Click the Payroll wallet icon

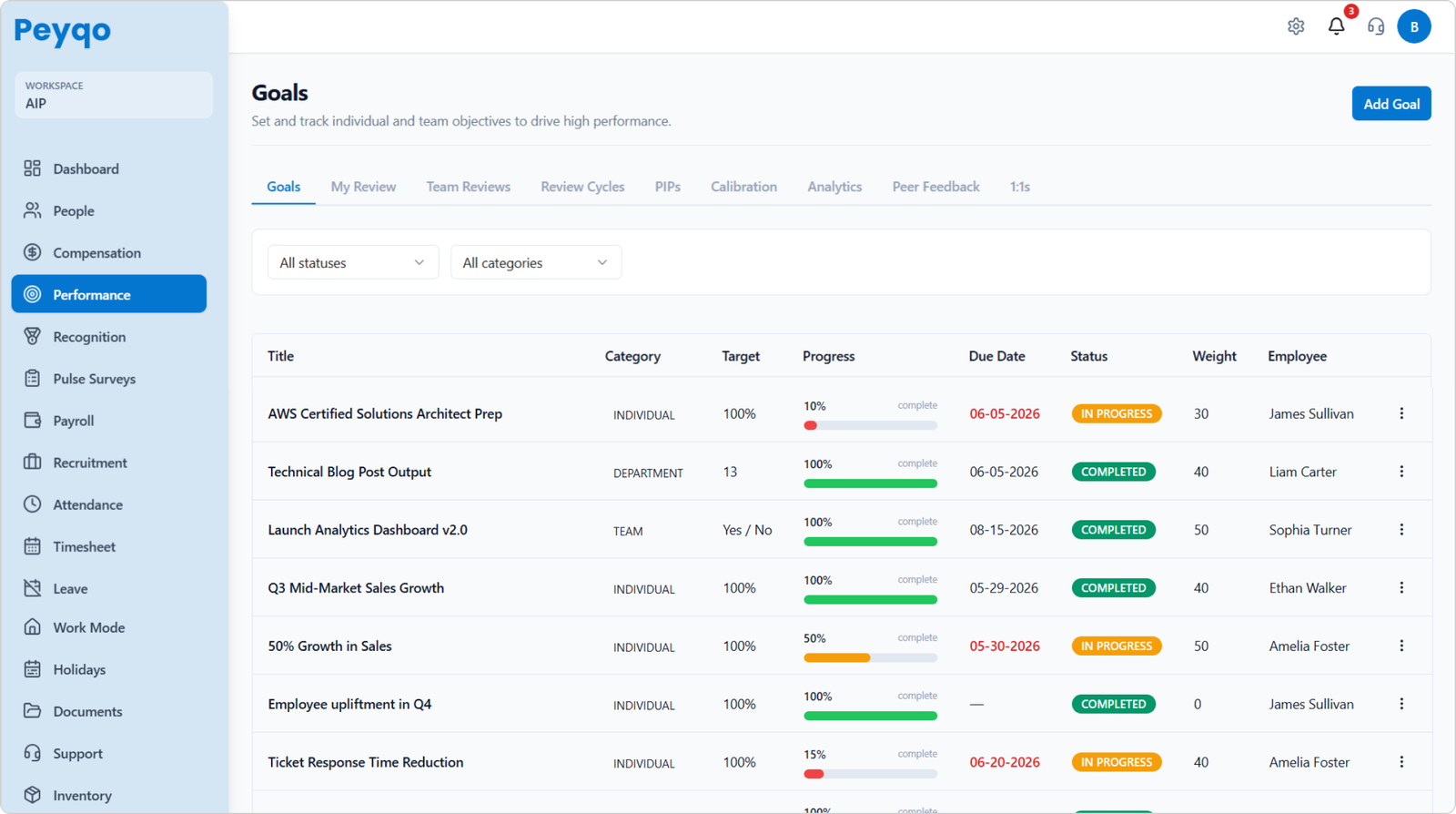tap(33, 420)
